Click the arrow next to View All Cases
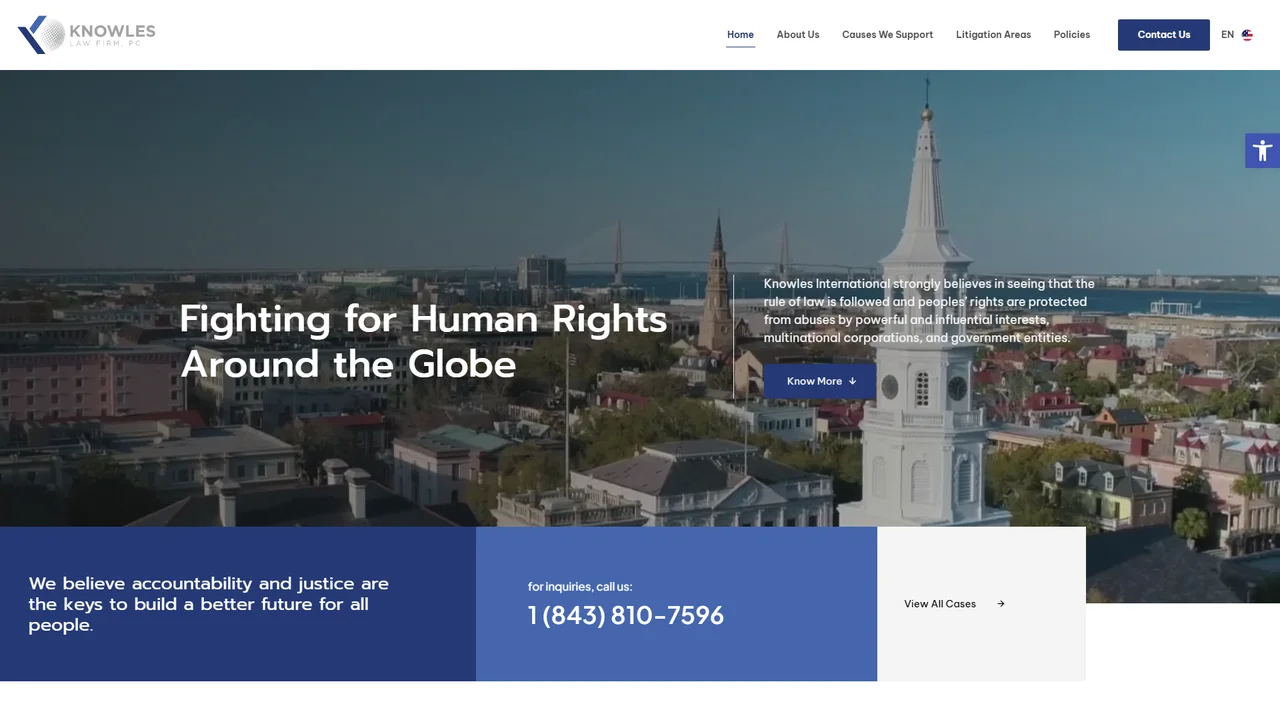The width and height of the screenshot is (1280, 720). tap(1001, 604)
